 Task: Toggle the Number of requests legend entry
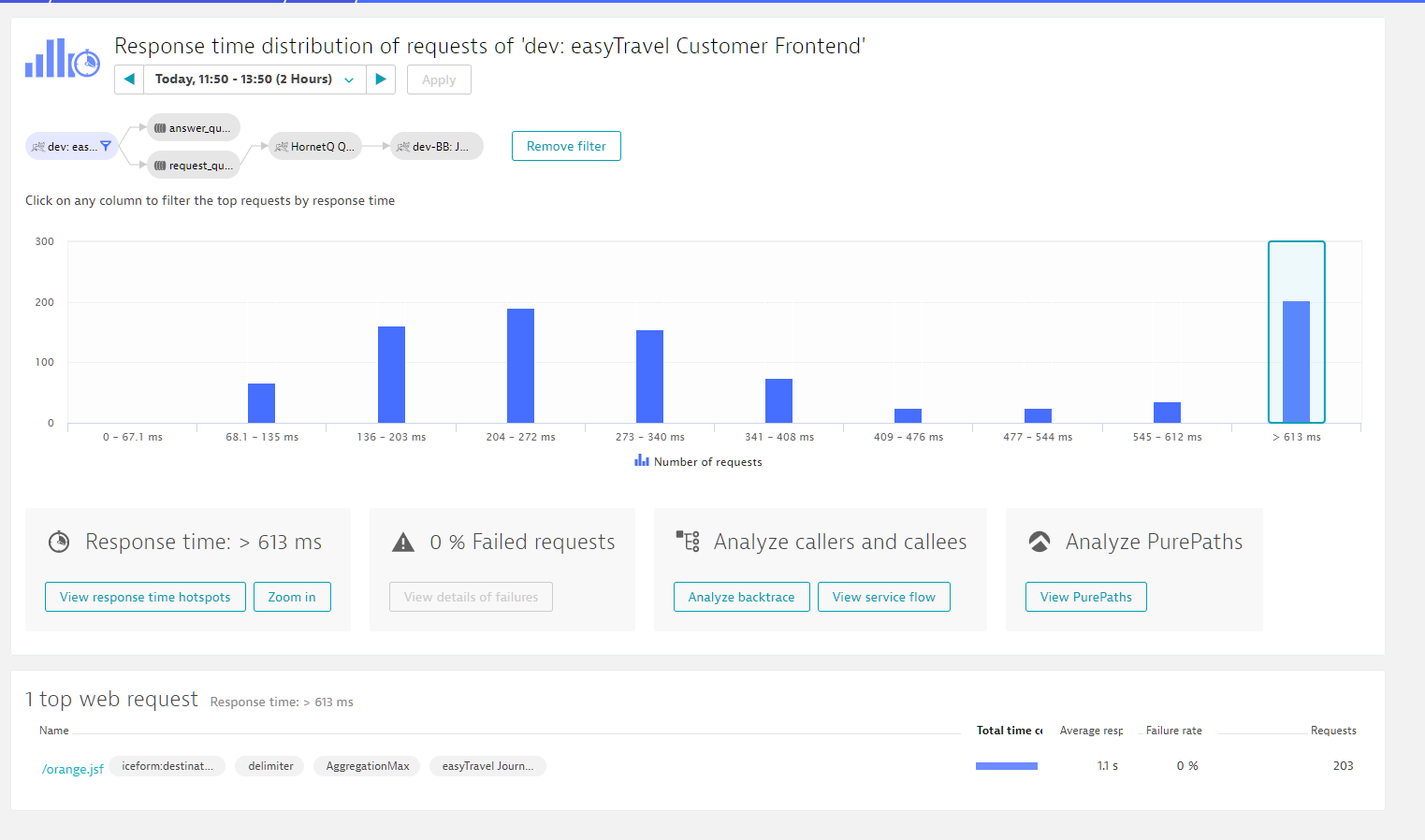coord(698,461)
